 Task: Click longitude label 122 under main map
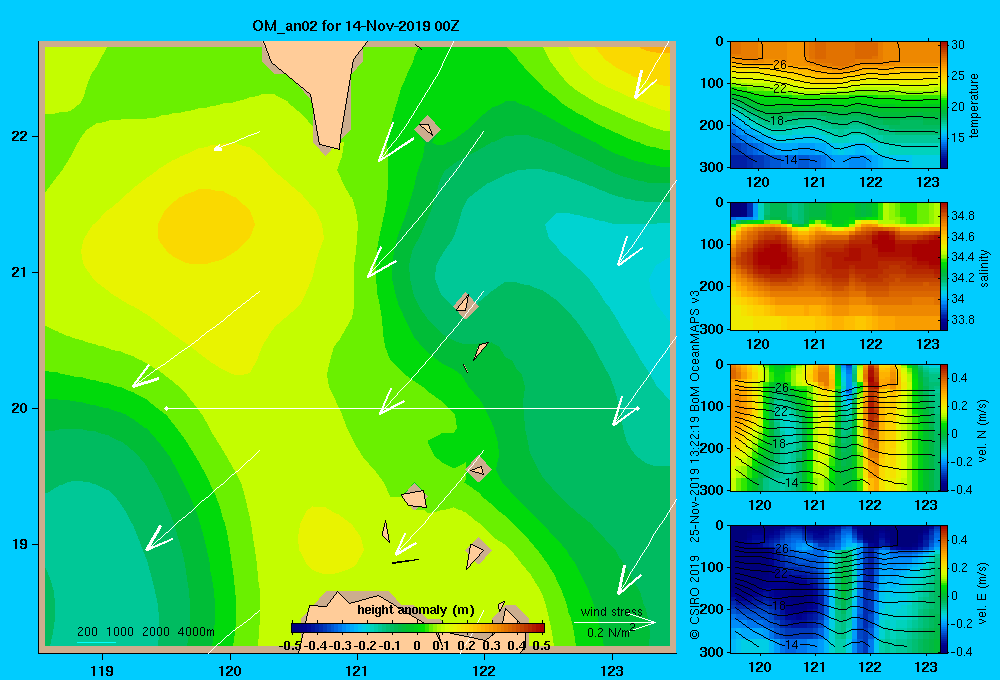[484, 670]
